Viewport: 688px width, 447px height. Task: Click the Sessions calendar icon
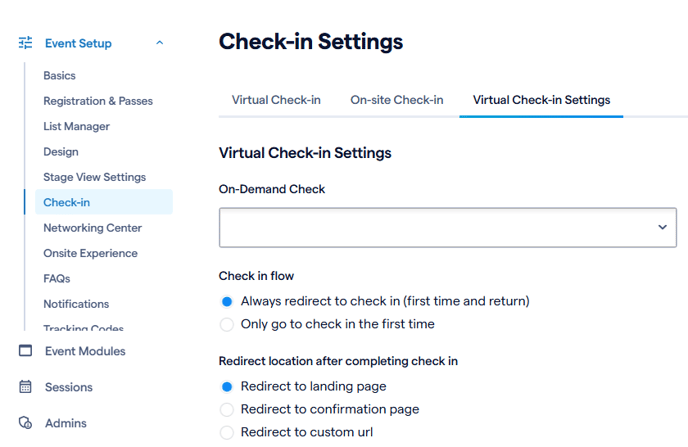pos(25,386)
